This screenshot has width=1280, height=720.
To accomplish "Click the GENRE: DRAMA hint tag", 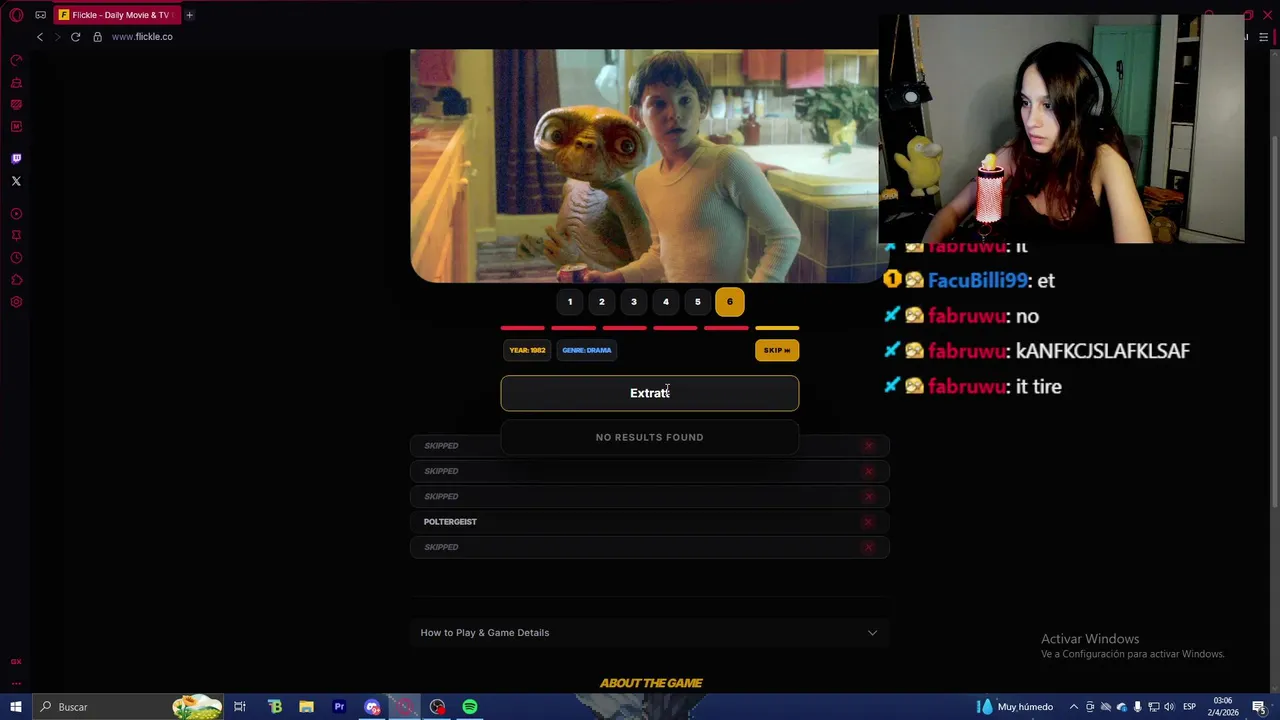I will point(587,350).
